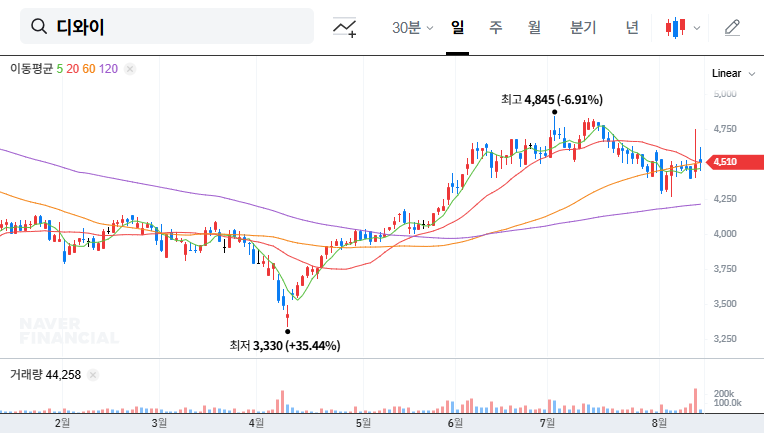Open the add comparison chart icon
The width and height of the screenshot is (764, 433).
345,28
